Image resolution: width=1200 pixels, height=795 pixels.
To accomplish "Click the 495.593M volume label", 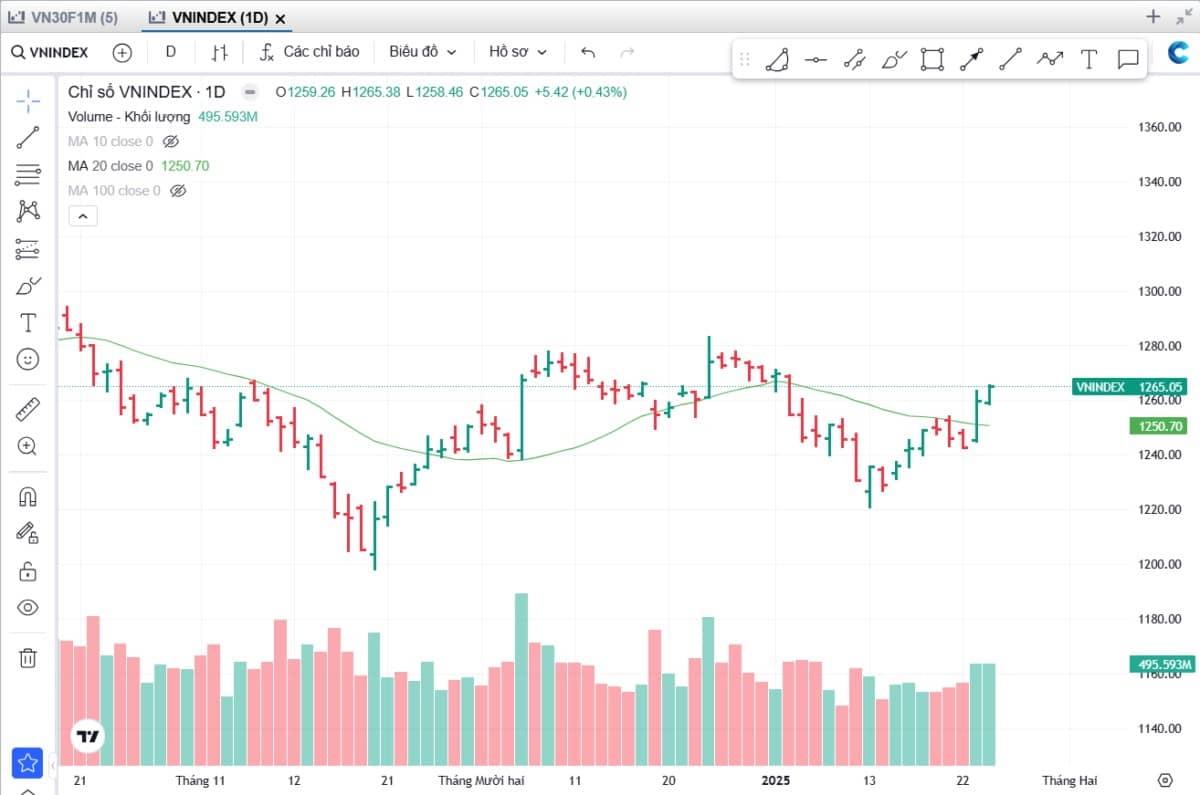I will [1162, 664].
